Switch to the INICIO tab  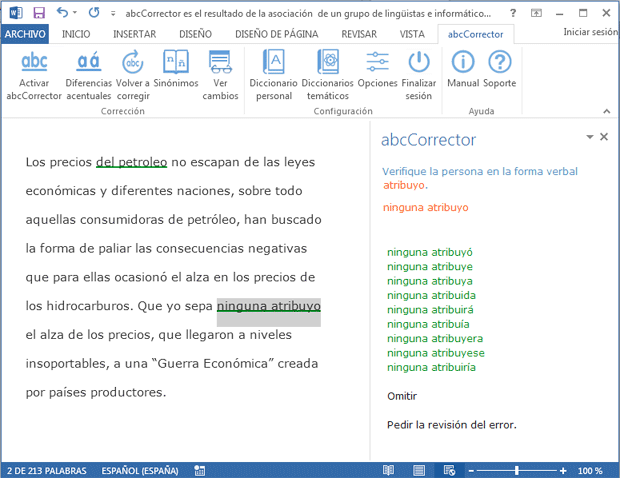click(76, 34)
